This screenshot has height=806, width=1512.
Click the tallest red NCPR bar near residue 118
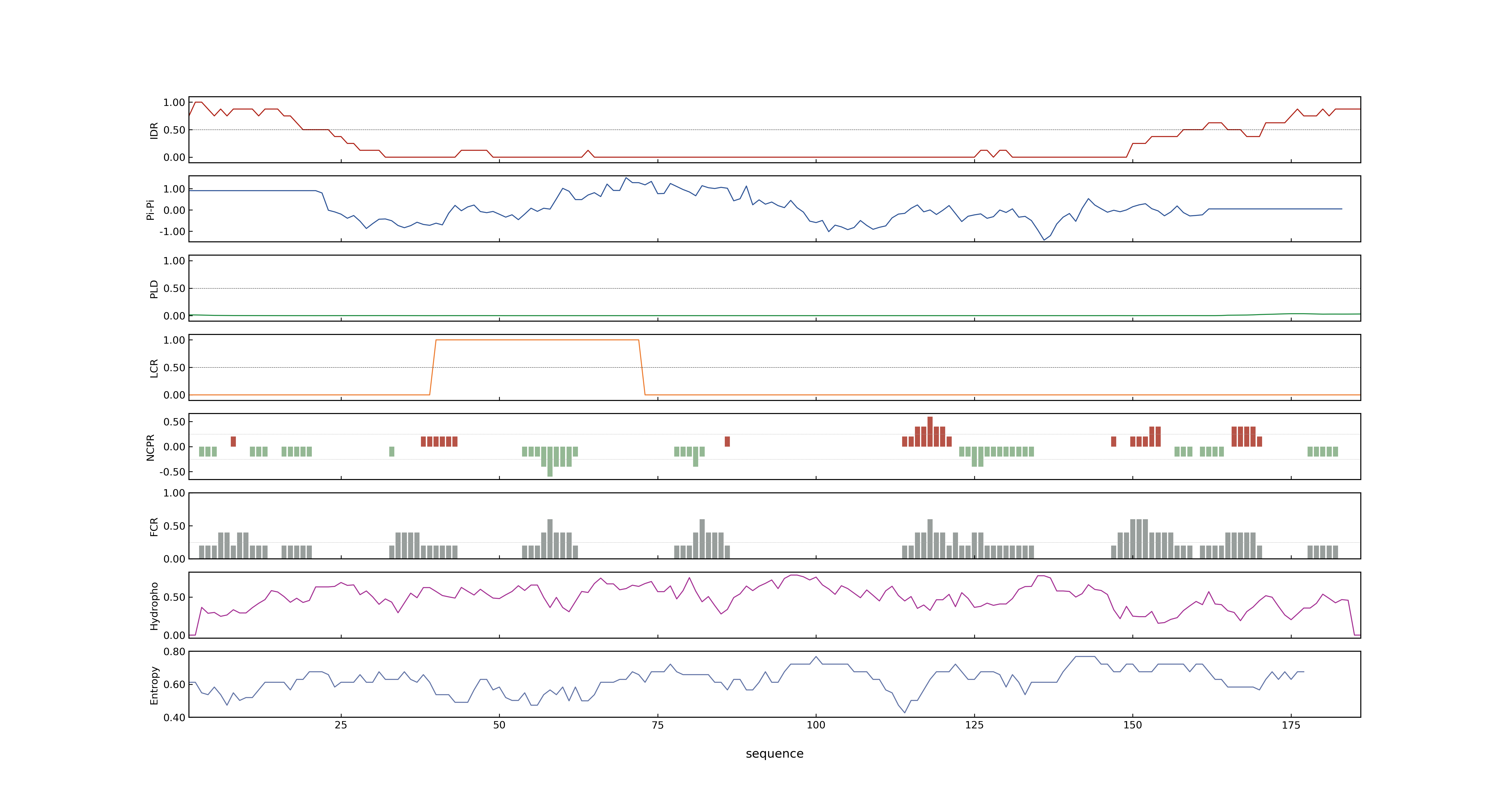pos(930,432)
